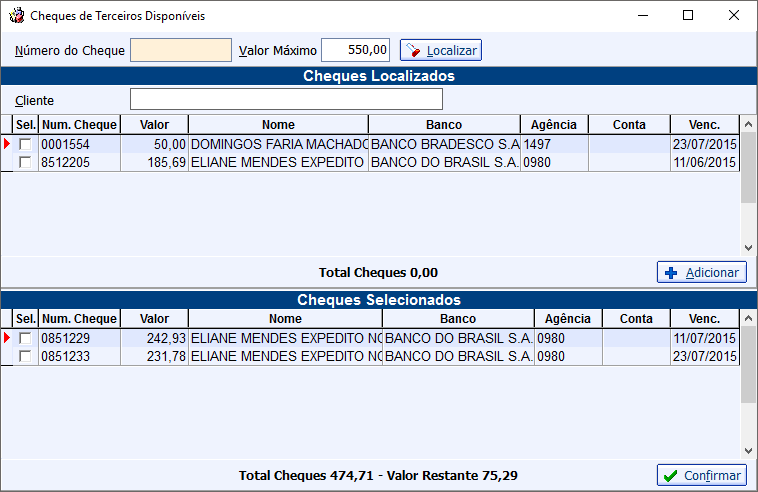This screenshot has height=492, width=758.
Task: Click the down arrow of located cheques scrollbar
Action: point(748,248)
